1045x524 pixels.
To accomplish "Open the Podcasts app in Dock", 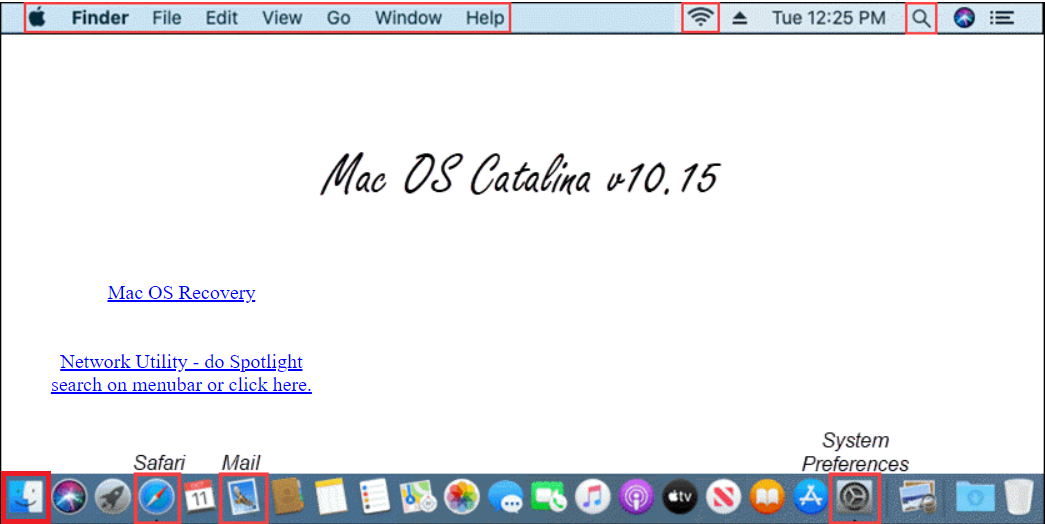I will [x=636, y=497].
